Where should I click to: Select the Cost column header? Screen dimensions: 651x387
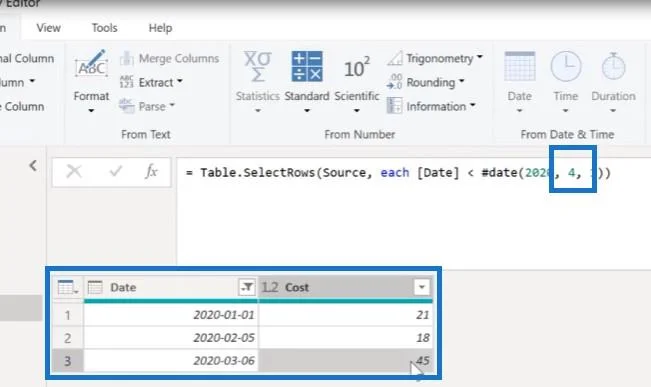tap(345, 287)
